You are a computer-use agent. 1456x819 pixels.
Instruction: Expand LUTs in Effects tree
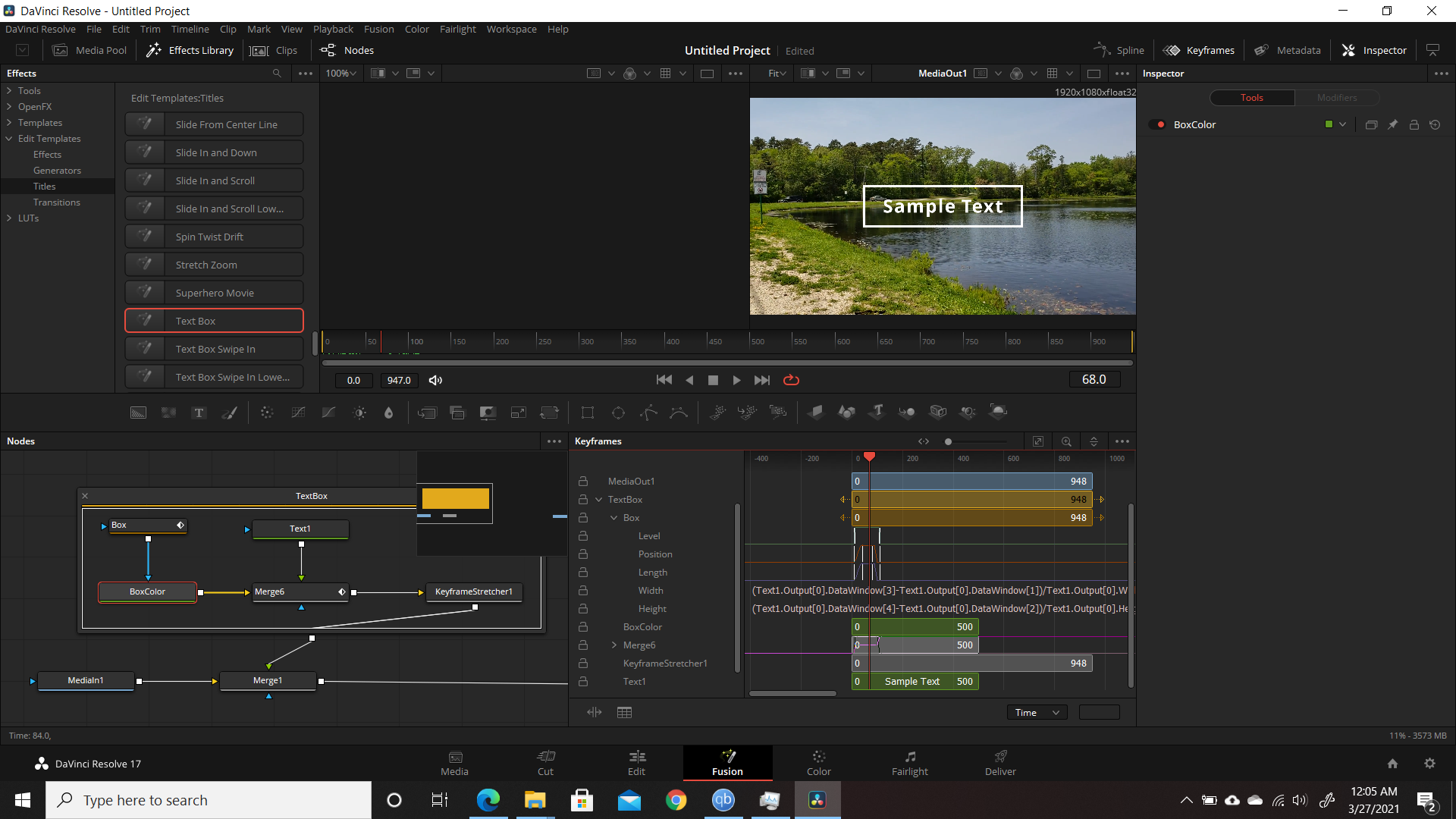9,218
